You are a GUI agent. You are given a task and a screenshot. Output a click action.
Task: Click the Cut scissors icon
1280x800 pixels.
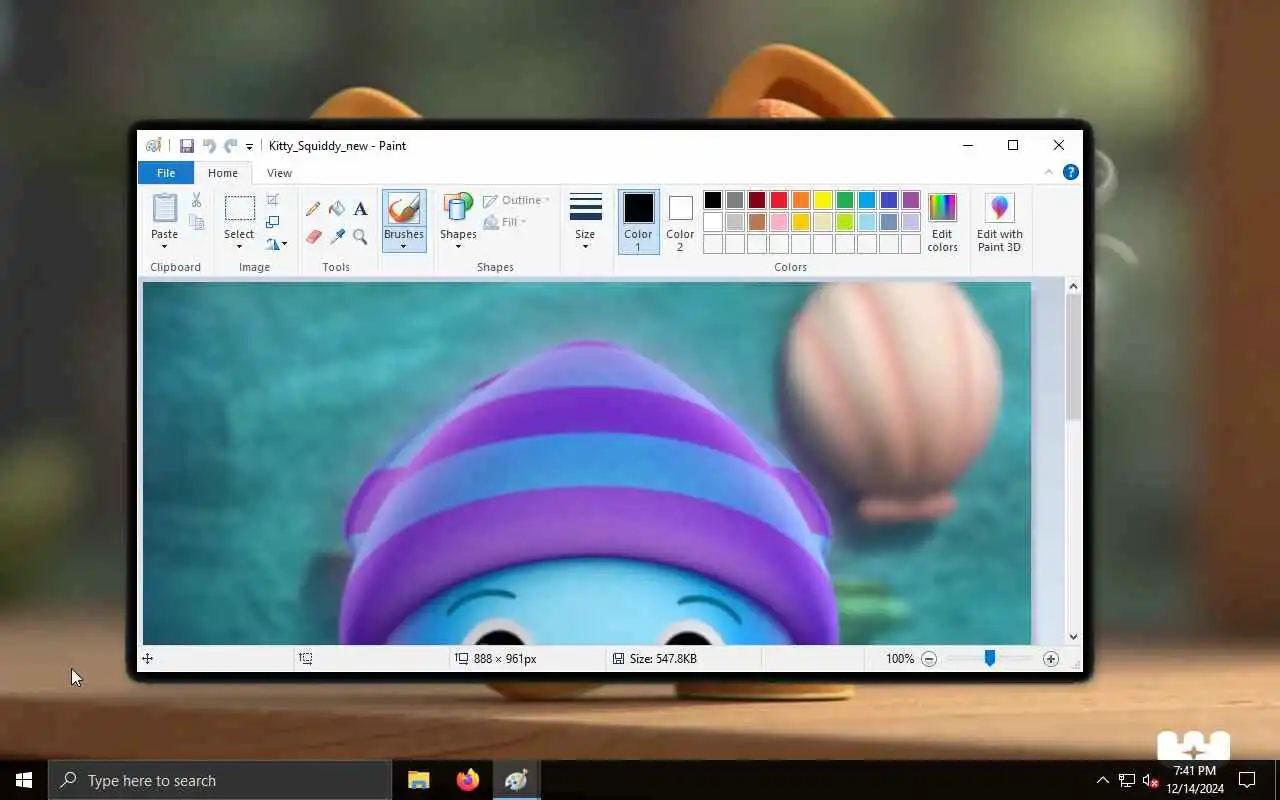tap(197, 200)
